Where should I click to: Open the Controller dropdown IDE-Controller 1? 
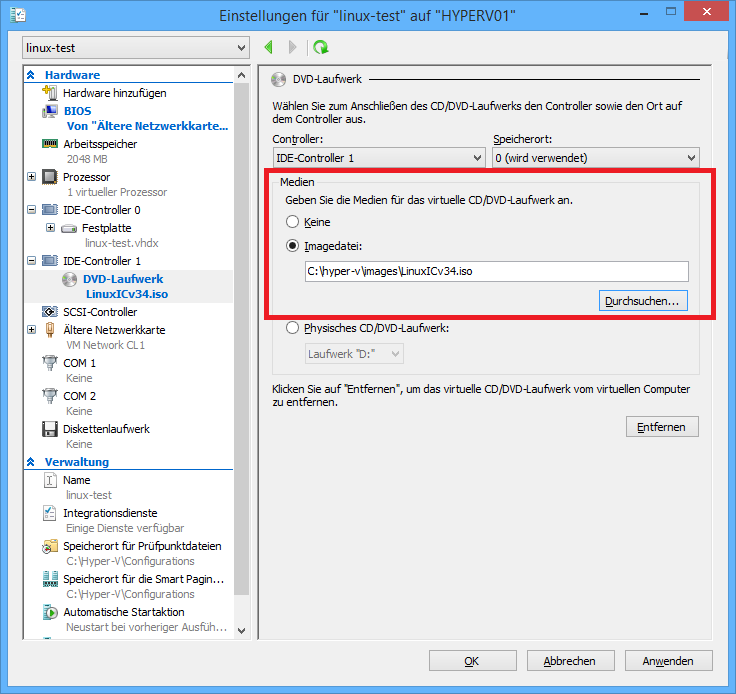click(379, 158)
